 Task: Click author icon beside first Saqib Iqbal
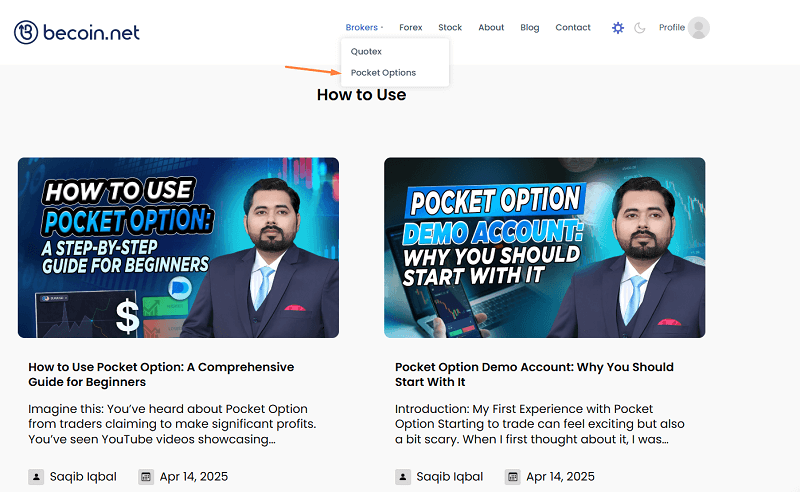pyautogui.click(x=36, y=477)
